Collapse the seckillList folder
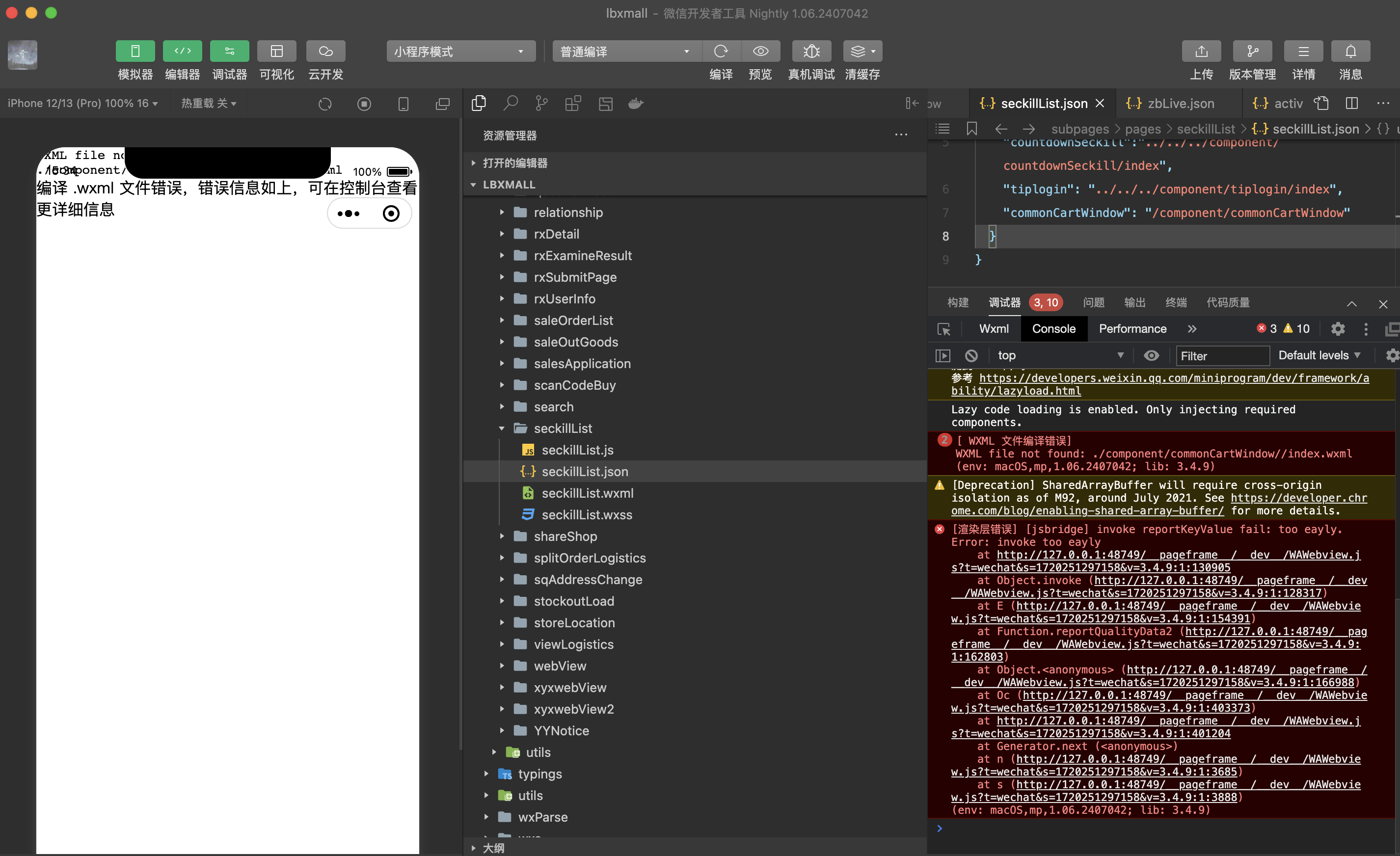This screenshot has width=1400, height=856. tap(502, 429)
